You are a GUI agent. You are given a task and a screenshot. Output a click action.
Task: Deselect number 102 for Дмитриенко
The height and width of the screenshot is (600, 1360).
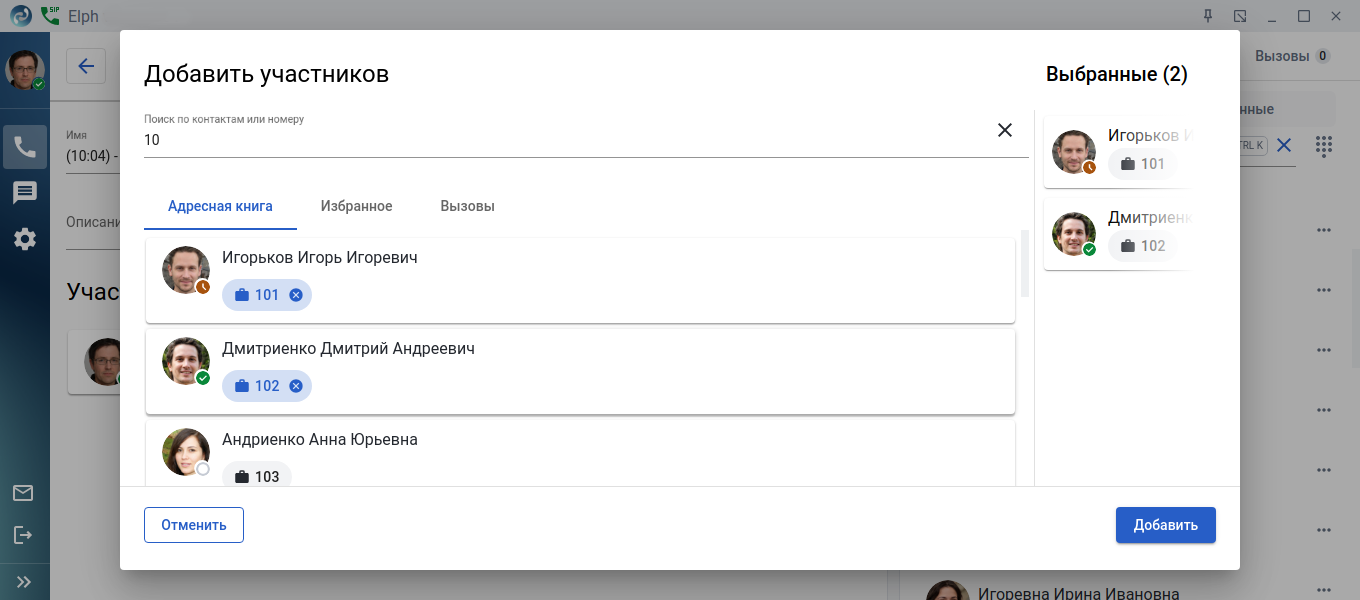[296, 386]
